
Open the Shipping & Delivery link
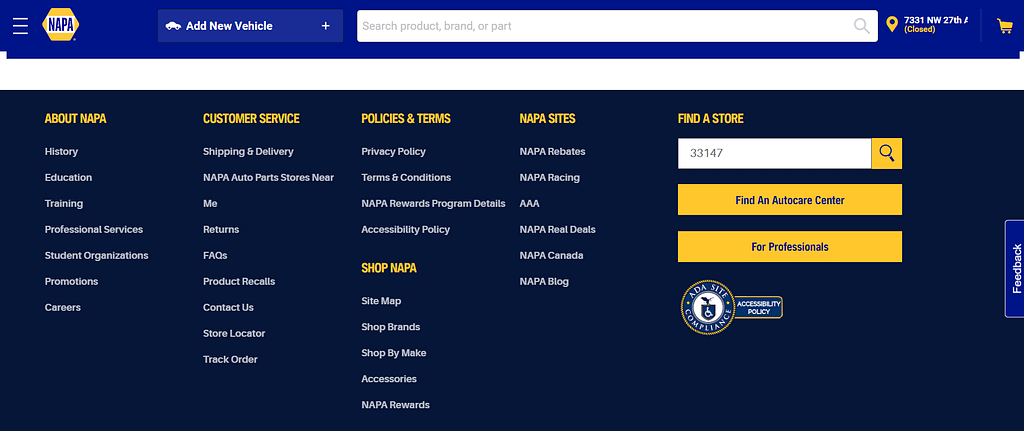(x=248, y=152)
